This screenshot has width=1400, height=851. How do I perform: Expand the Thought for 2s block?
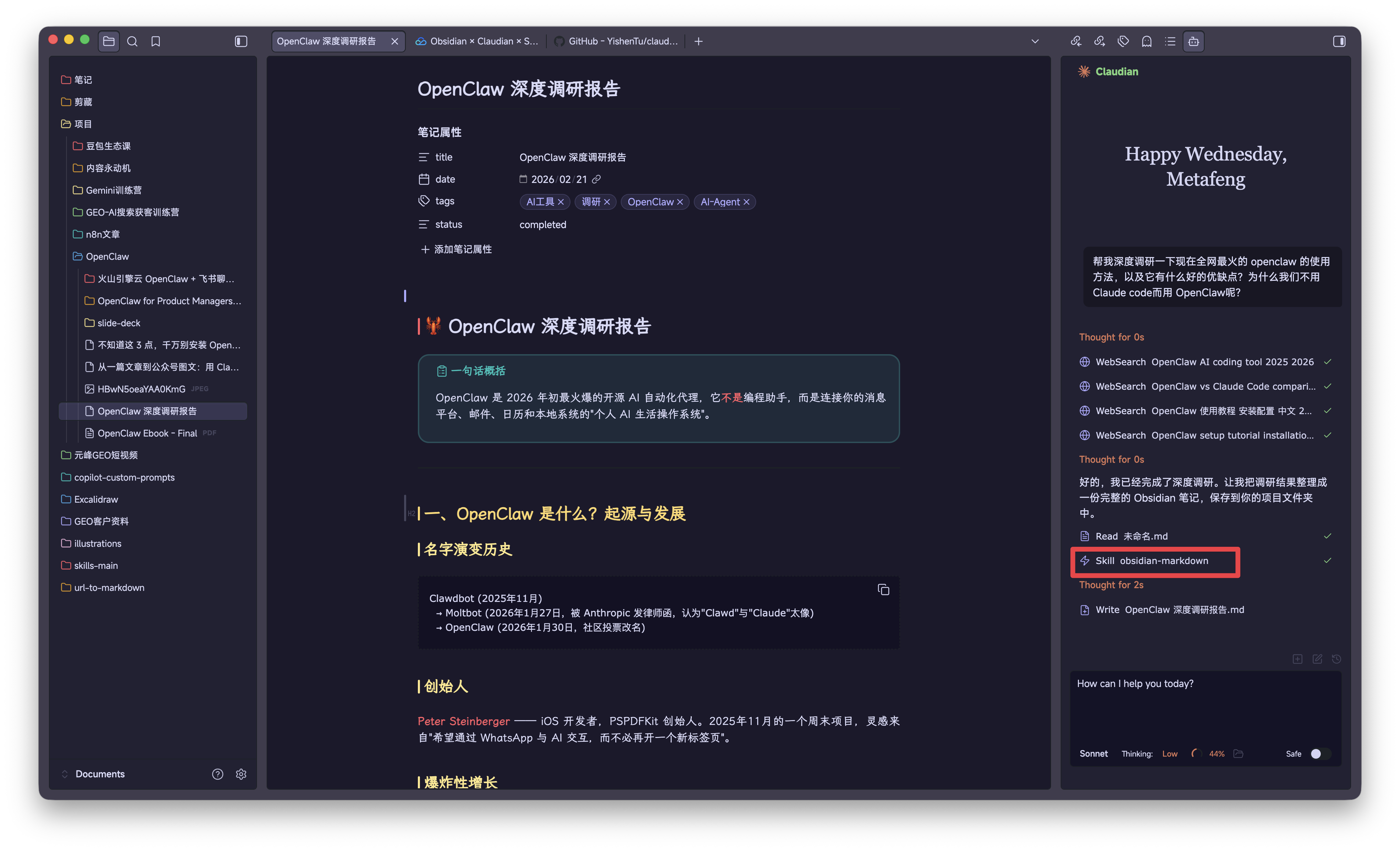coord(1111,585)
